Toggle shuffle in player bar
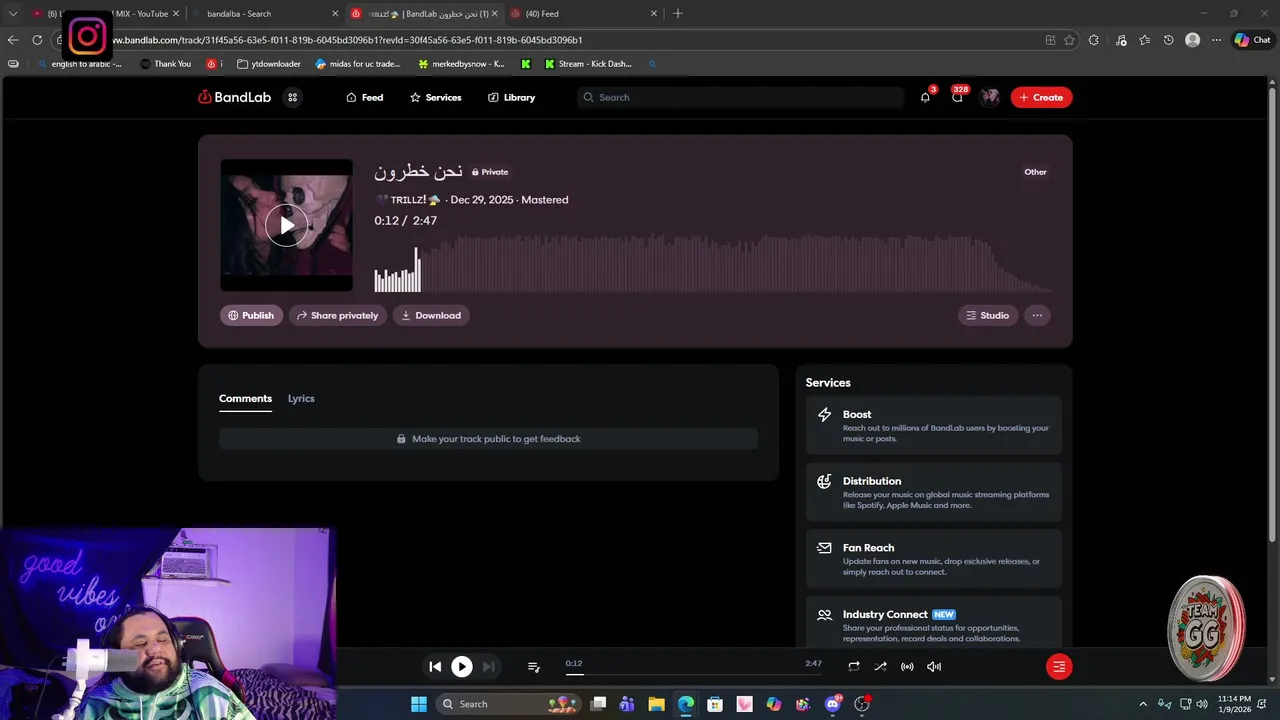1280x720 pixels. click(880, 666)
